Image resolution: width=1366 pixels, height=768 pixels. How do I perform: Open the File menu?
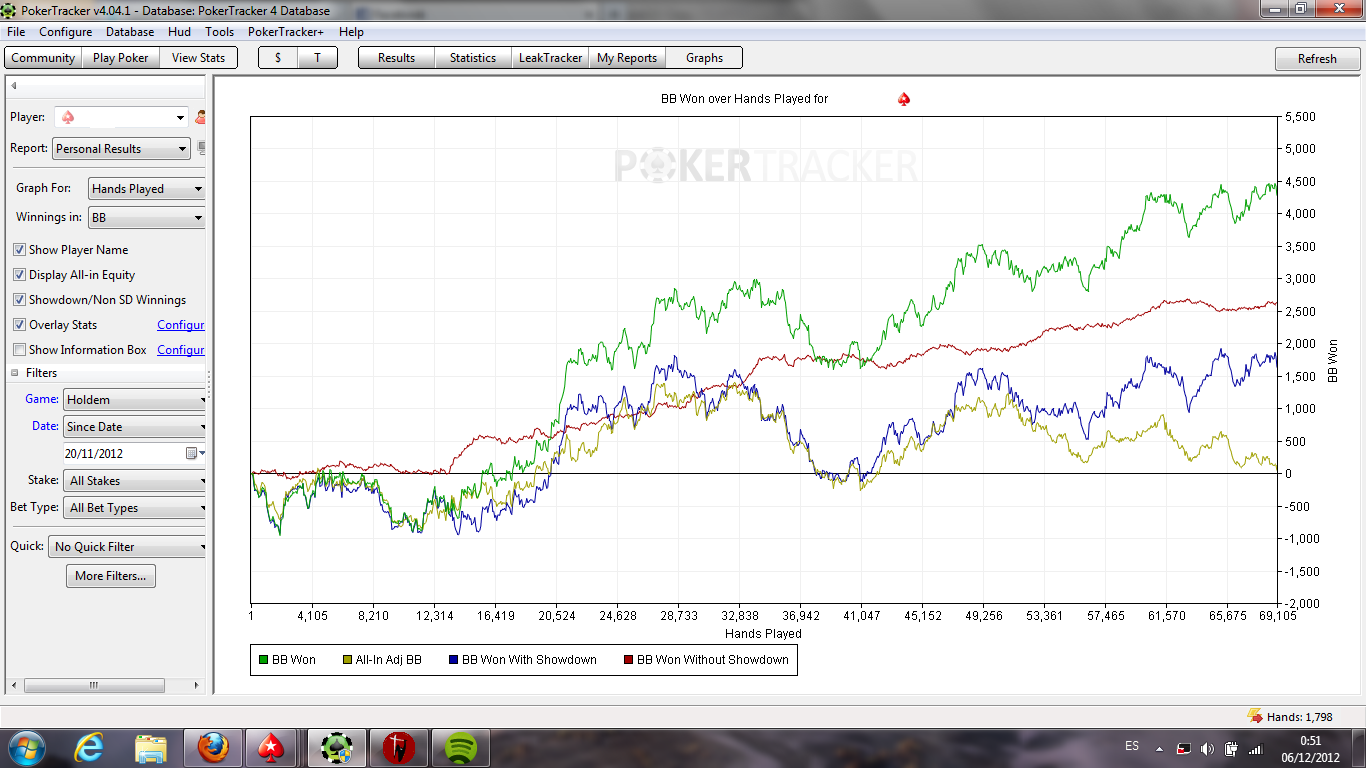click(16, 32)
